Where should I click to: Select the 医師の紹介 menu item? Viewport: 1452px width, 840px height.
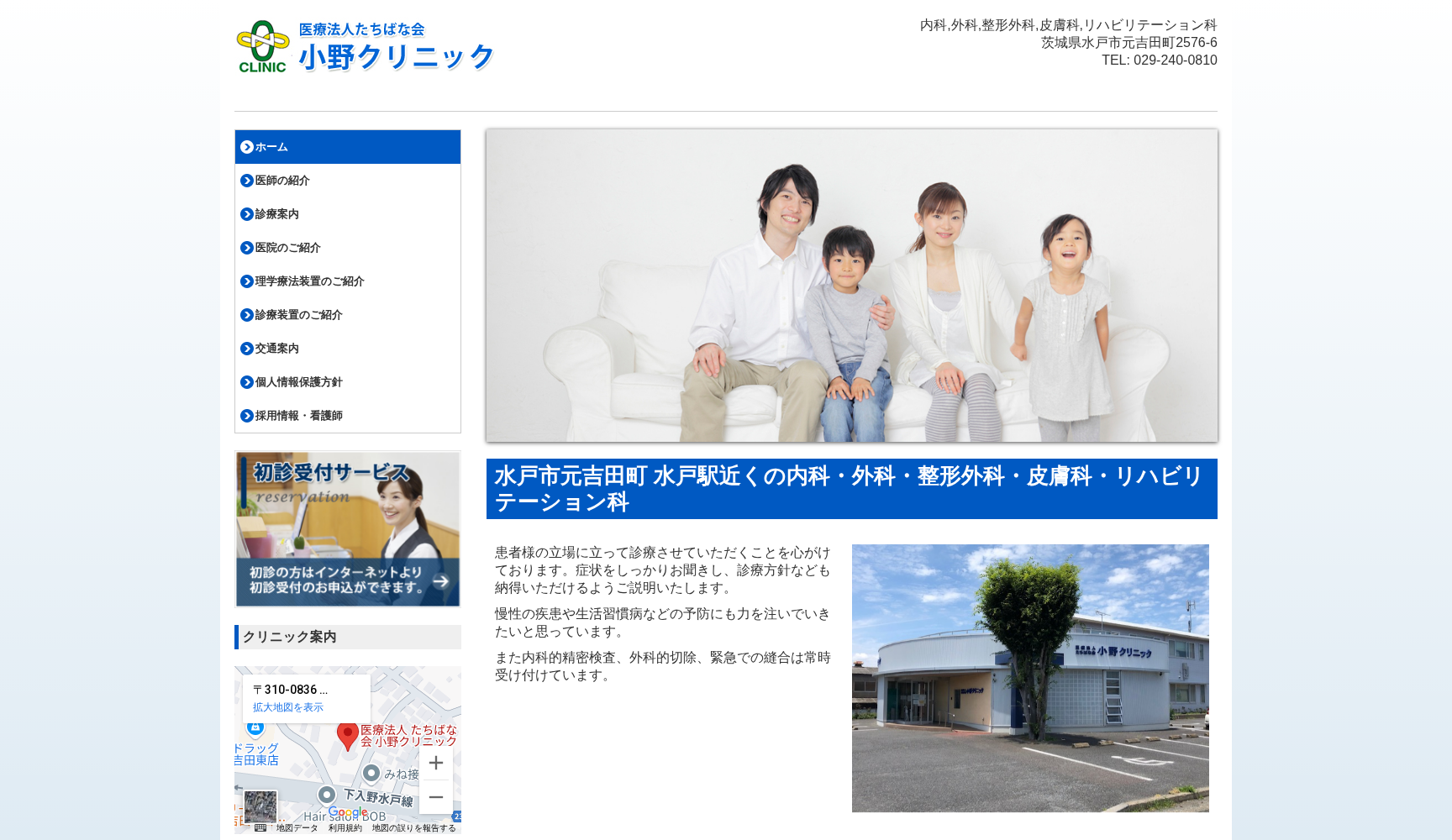(x=281, y=181)
